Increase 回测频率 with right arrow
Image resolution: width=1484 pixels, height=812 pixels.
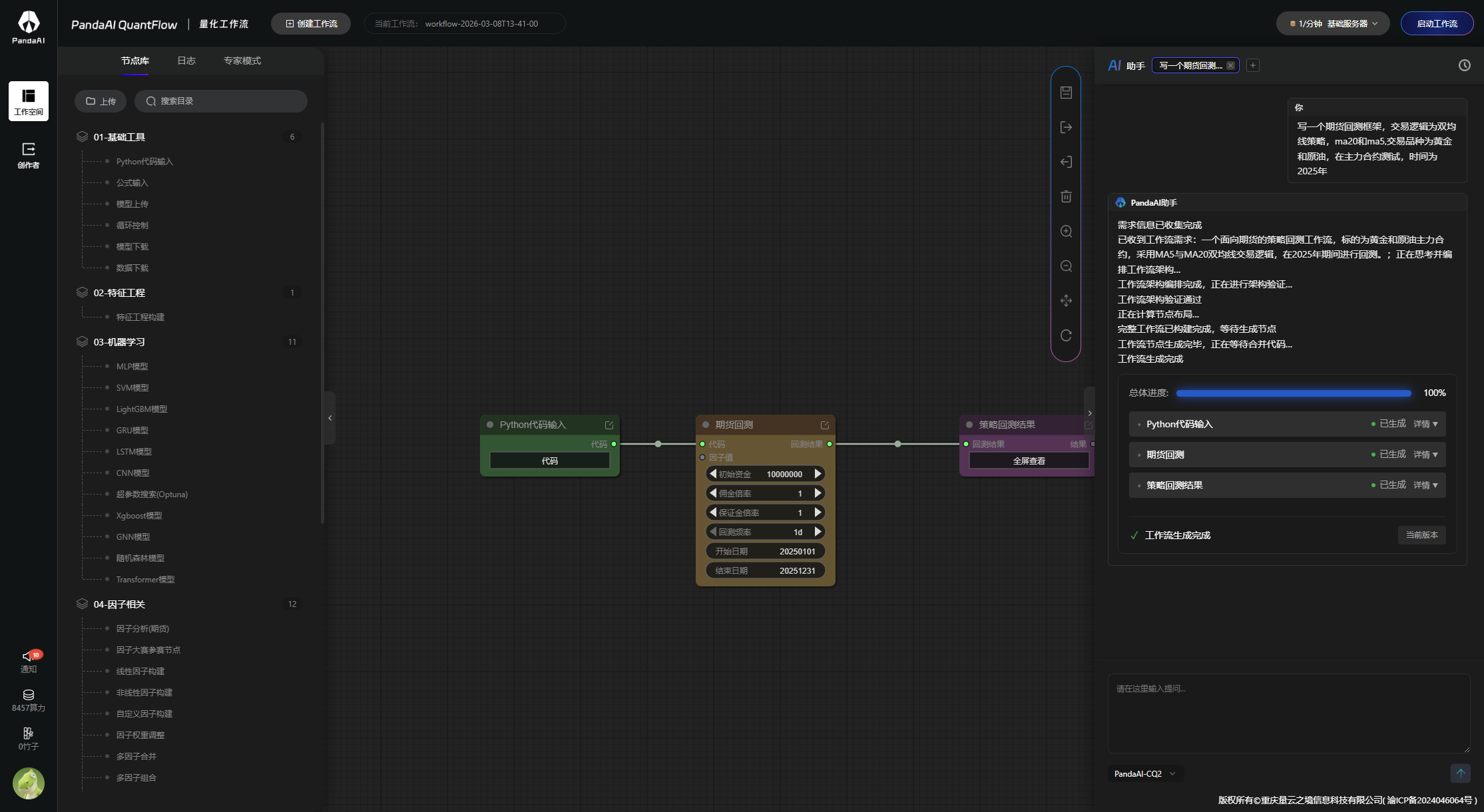[x=818, y=532]
